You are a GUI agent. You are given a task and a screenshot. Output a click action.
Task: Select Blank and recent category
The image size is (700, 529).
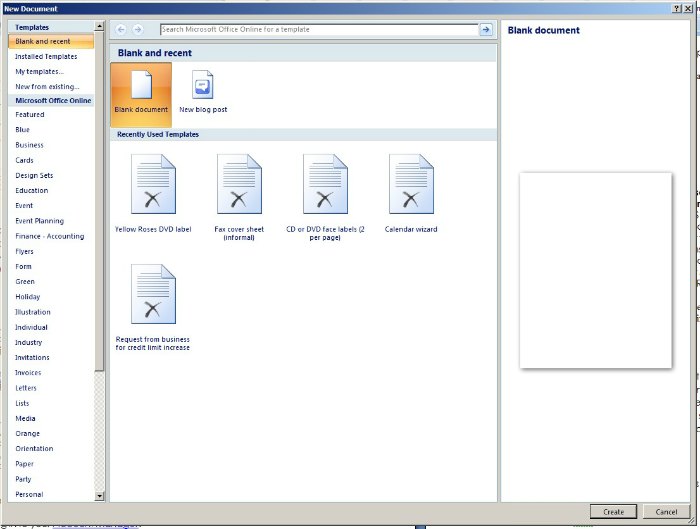point(51,41)
